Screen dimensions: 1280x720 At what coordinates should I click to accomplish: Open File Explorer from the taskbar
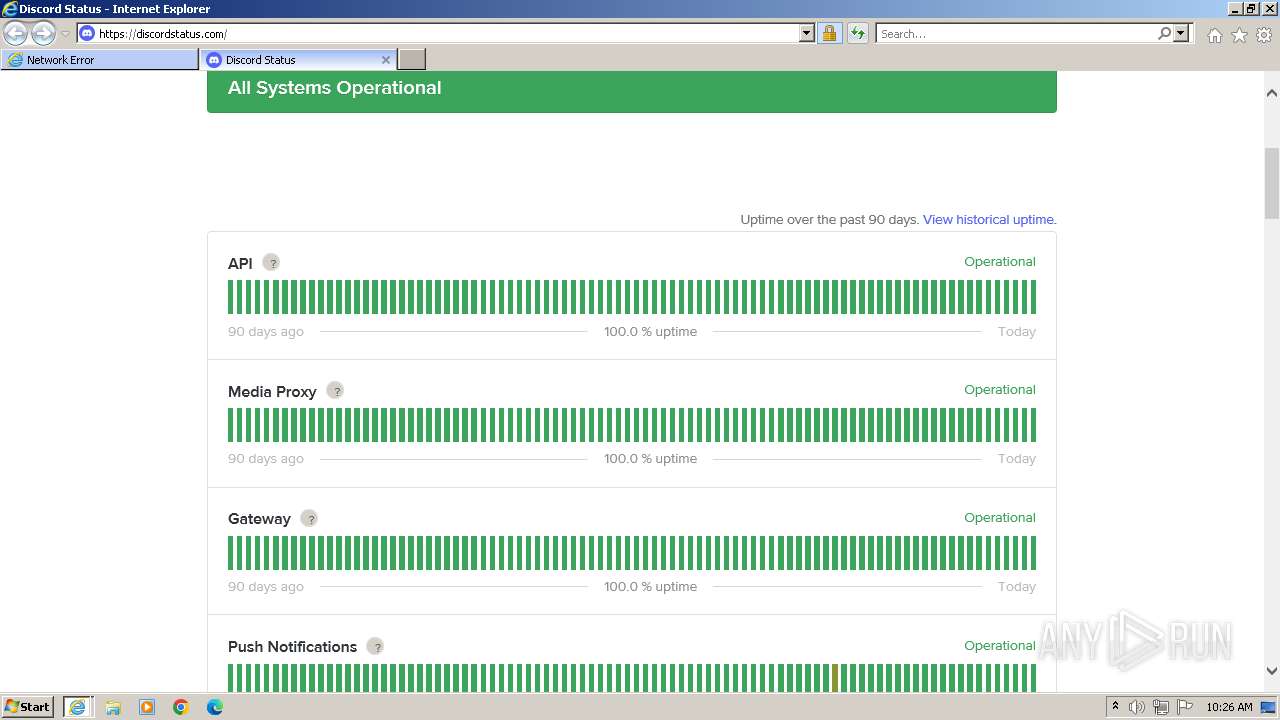pos(113,707)
